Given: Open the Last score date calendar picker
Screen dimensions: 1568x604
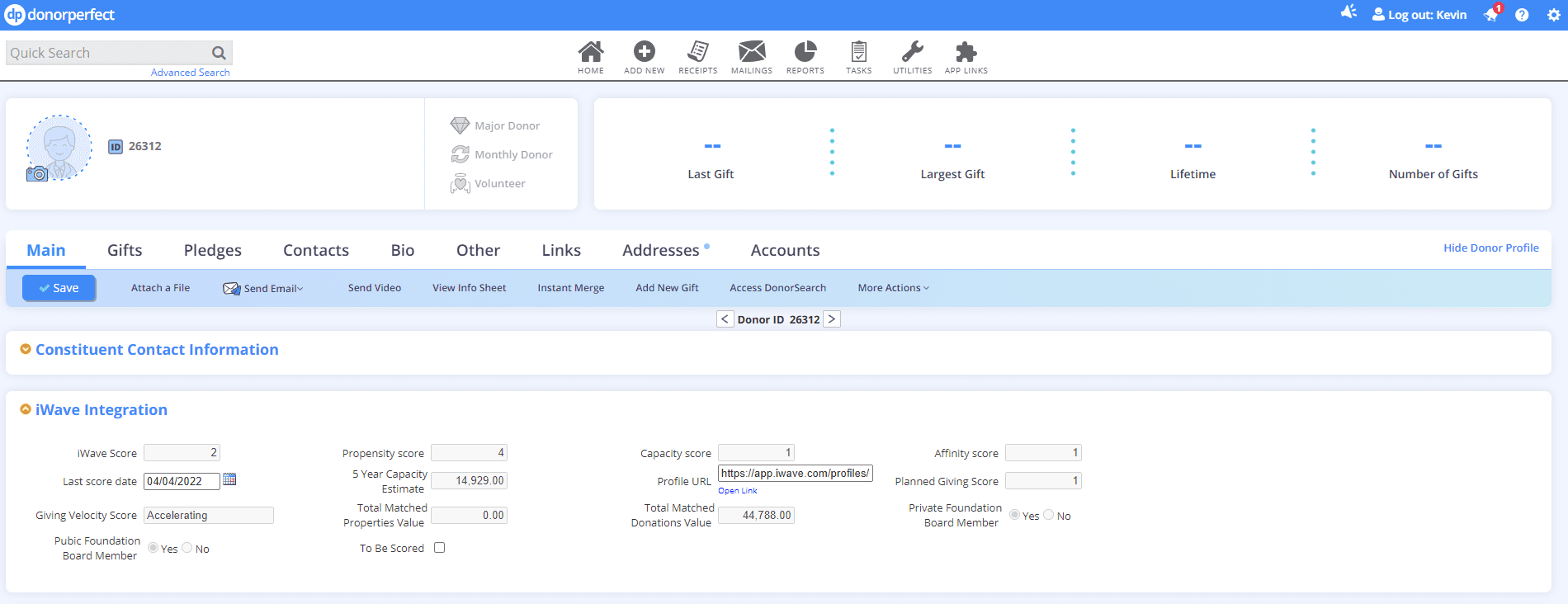Looking at the screenshot, I should tap(229, 479).
